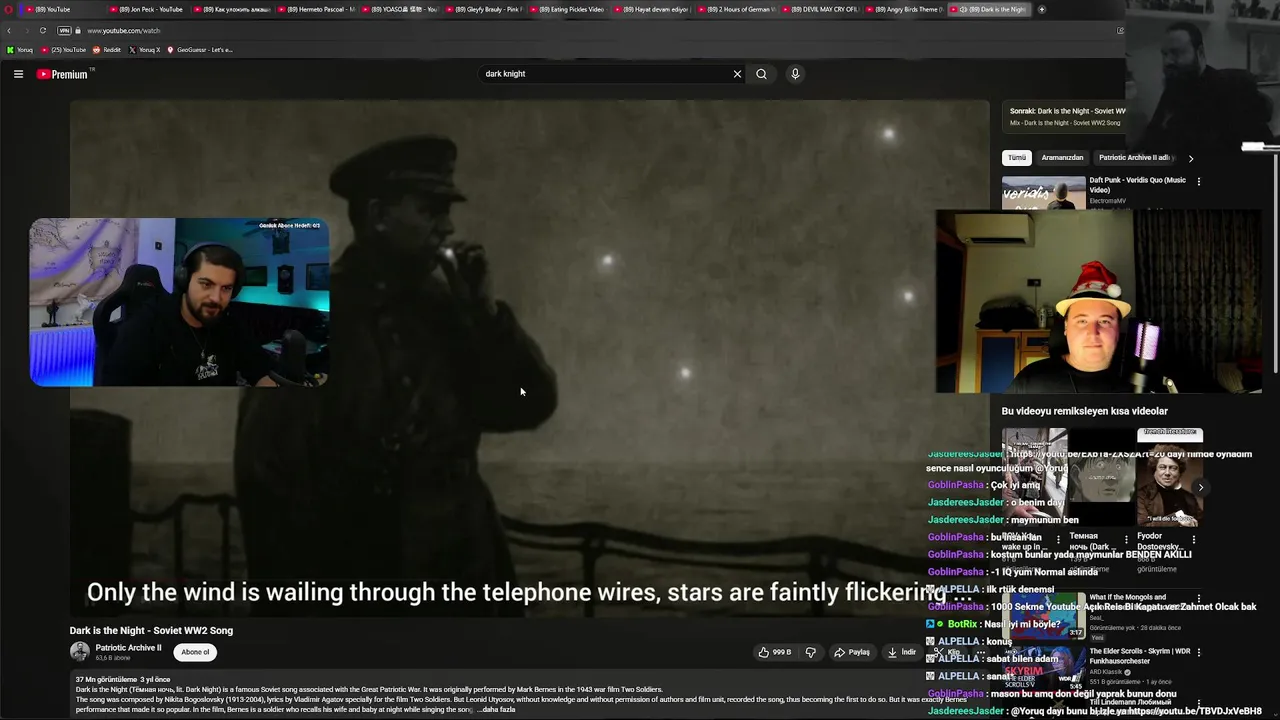Share the video via Paylaş

click(852, 652)
